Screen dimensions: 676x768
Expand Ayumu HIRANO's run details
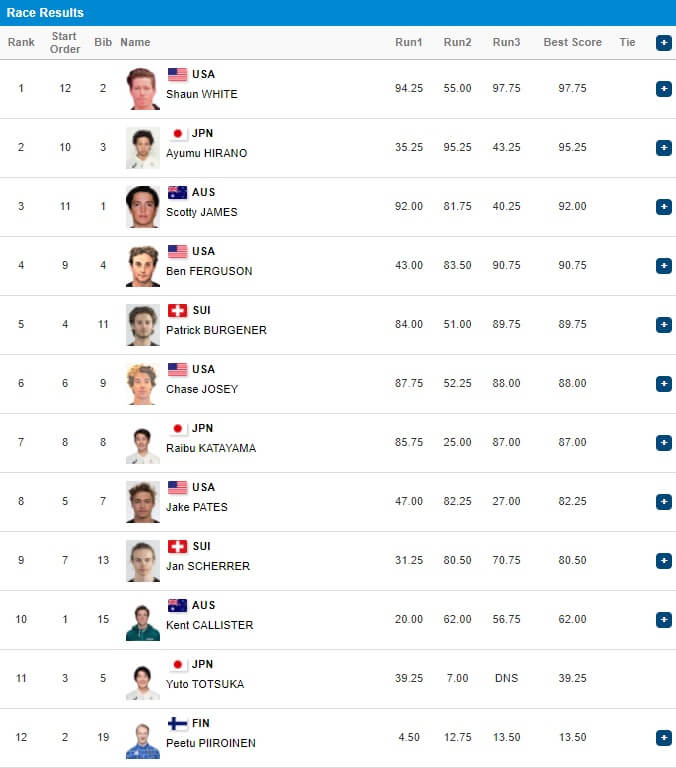click(663, 147)
